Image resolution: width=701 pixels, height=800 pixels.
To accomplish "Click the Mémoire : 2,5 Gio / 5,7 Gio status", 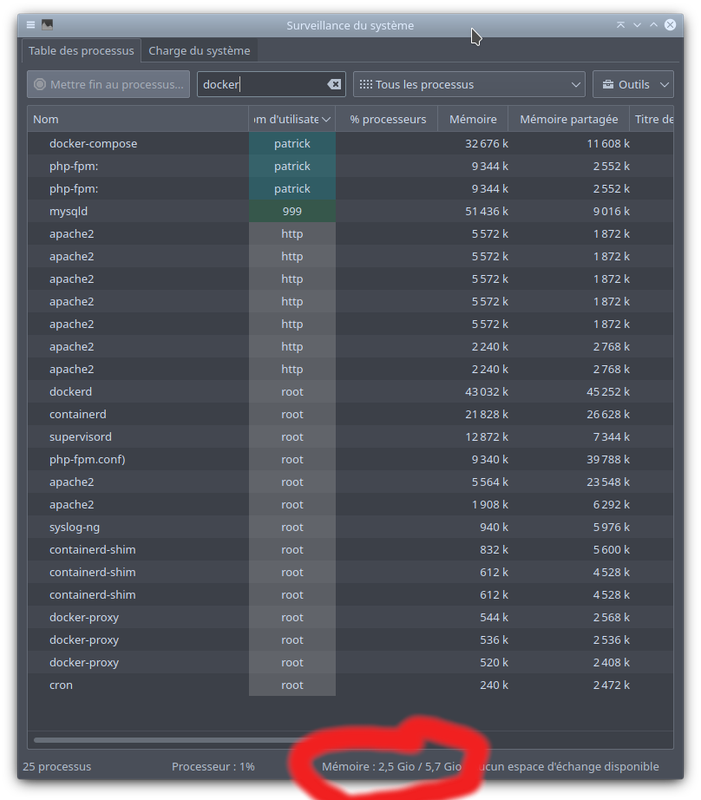I will (391, 766).
